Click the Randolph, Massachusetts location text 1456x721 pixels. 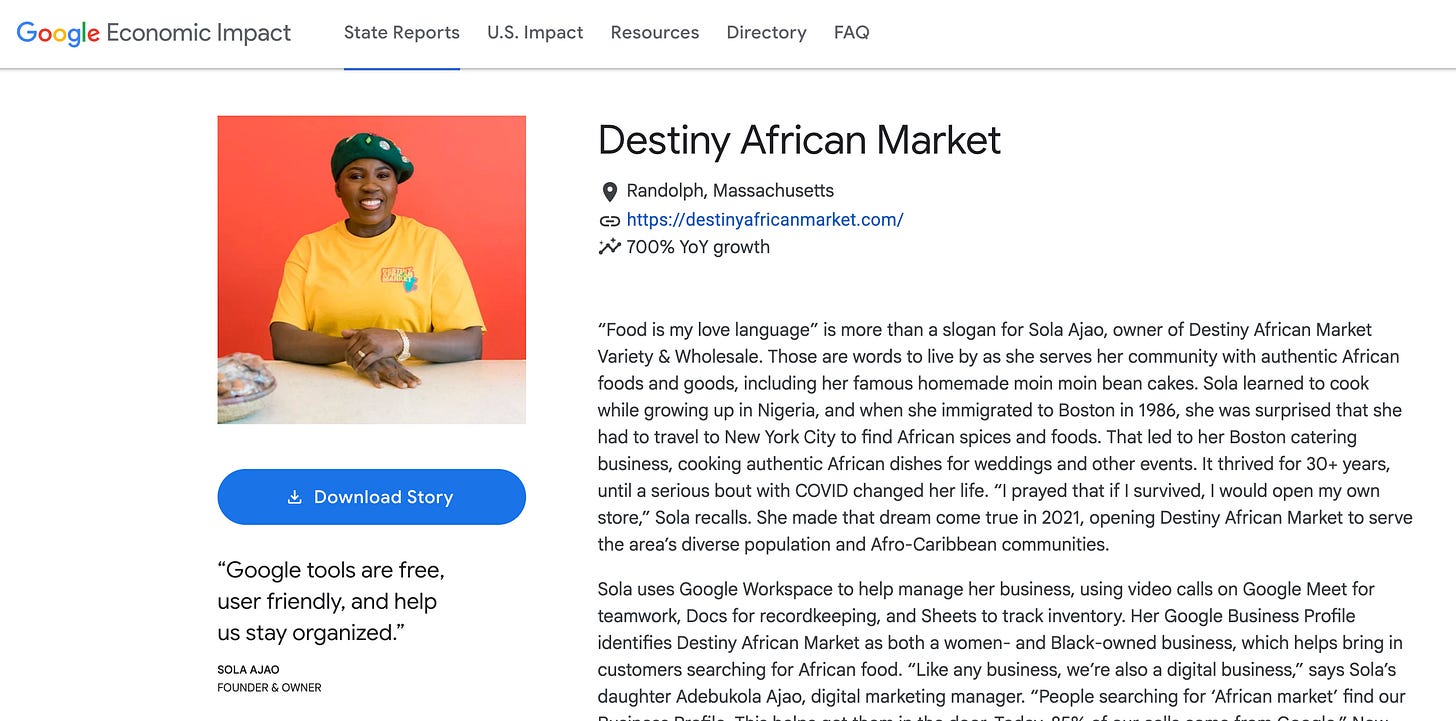730,191
